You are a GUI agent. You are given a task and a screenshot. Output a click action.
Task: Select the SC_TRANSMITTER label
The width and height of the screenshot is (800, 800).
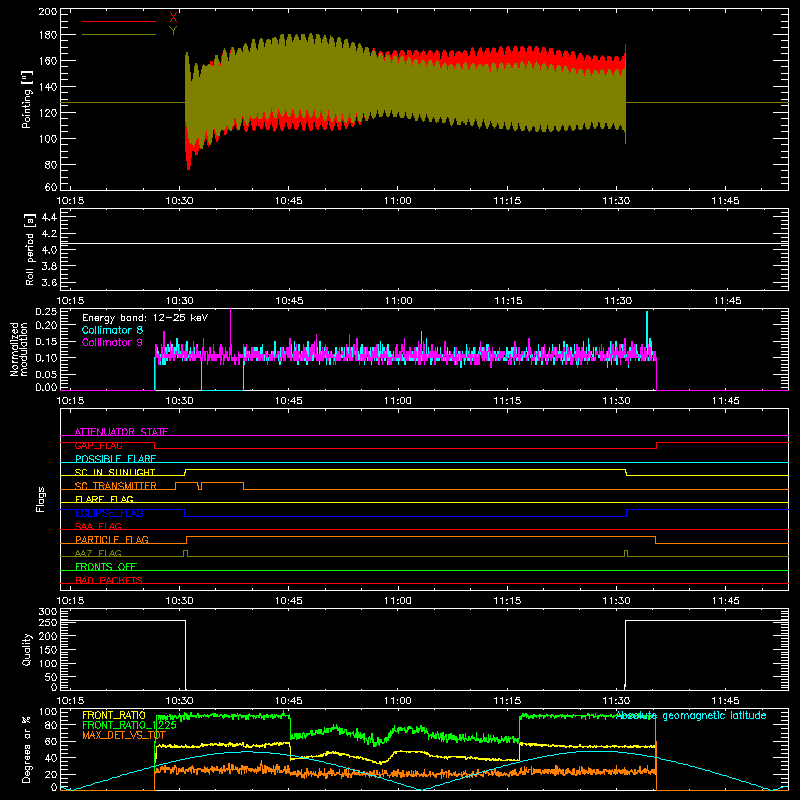coord(116,486)
